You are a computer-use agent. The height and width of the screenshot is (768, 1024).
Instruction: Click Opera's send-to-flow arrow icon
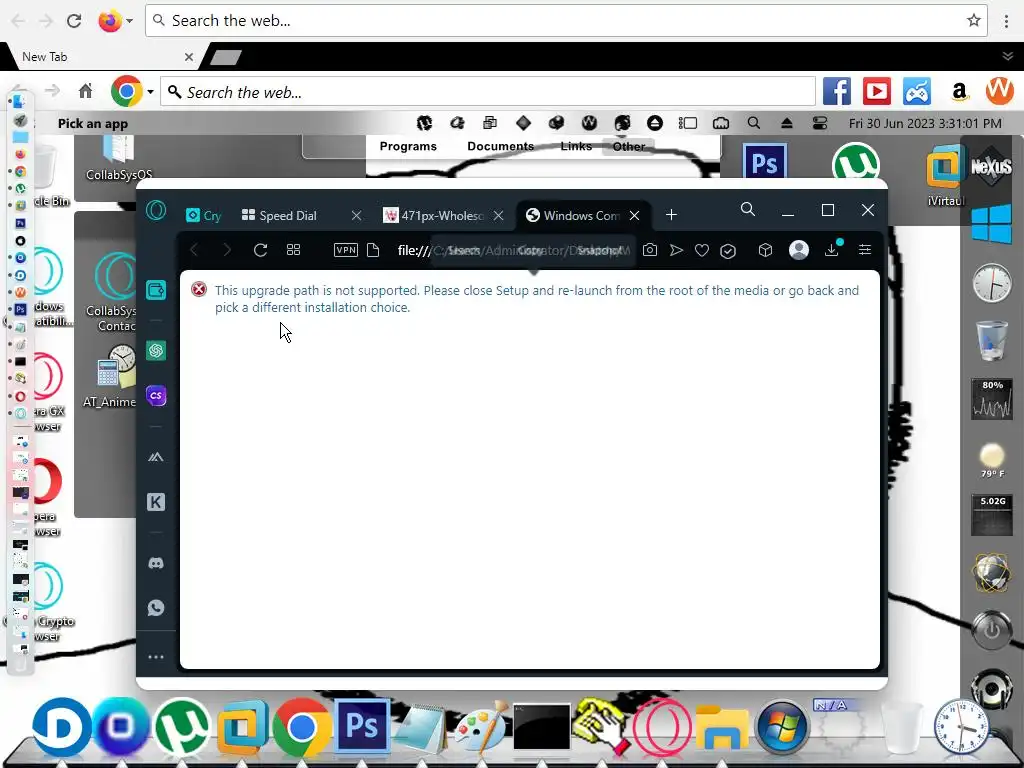676,250
